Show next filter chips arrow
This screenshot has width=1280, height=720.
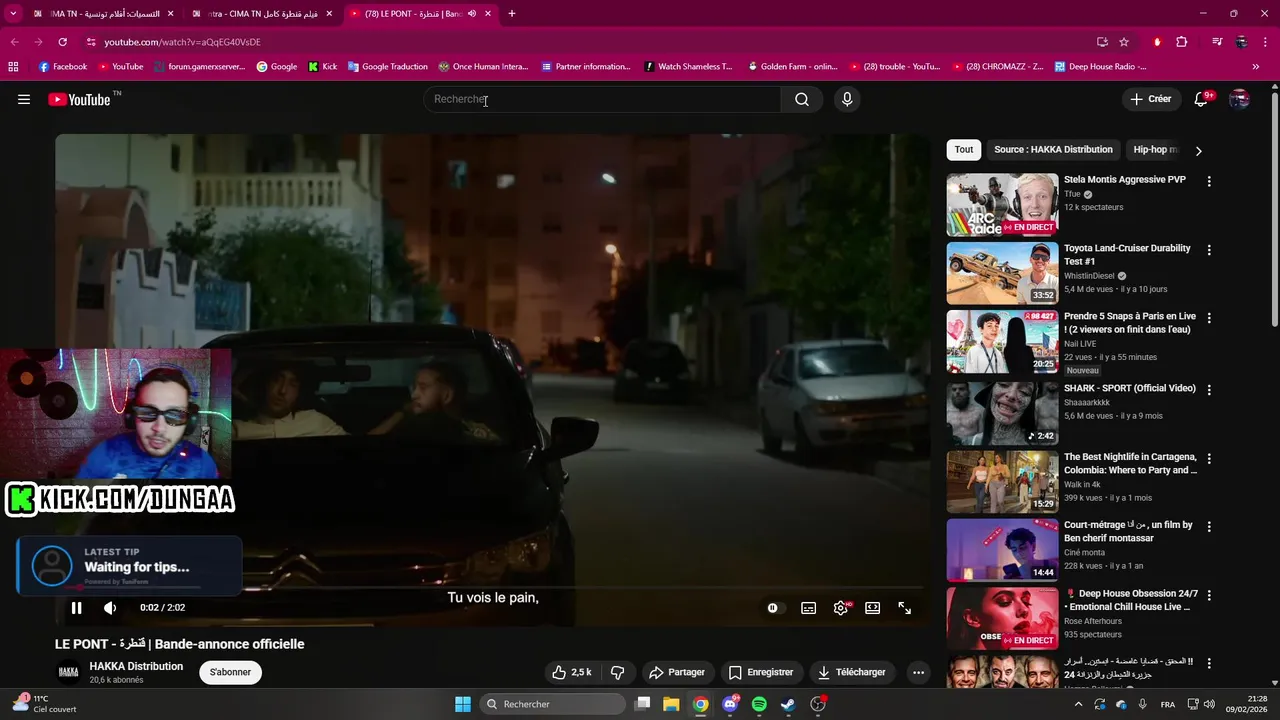coord(1198,150)
